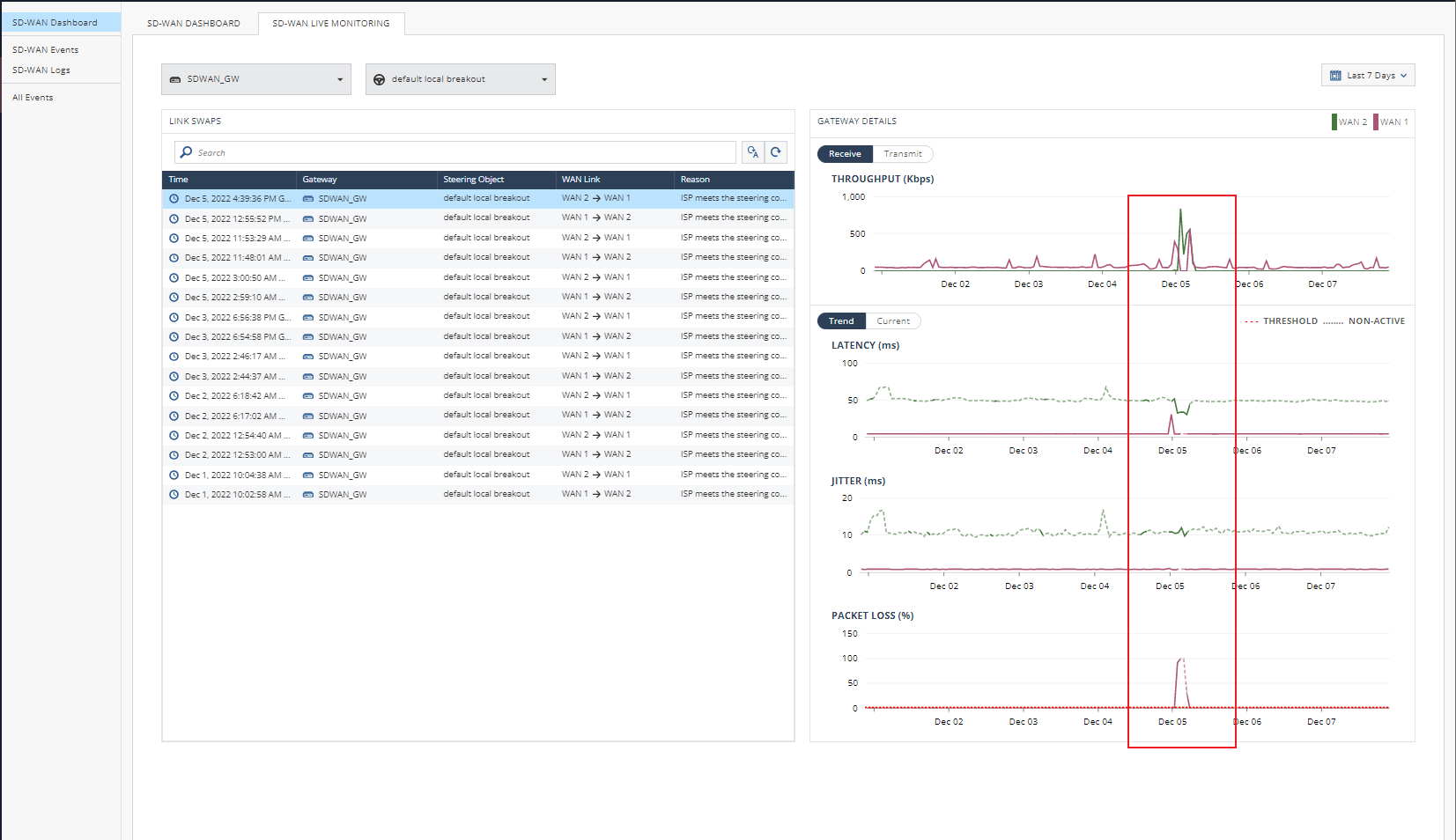1456x840 pixels.
Task: Click the gateway icon in the first table row
Action: 307,198
